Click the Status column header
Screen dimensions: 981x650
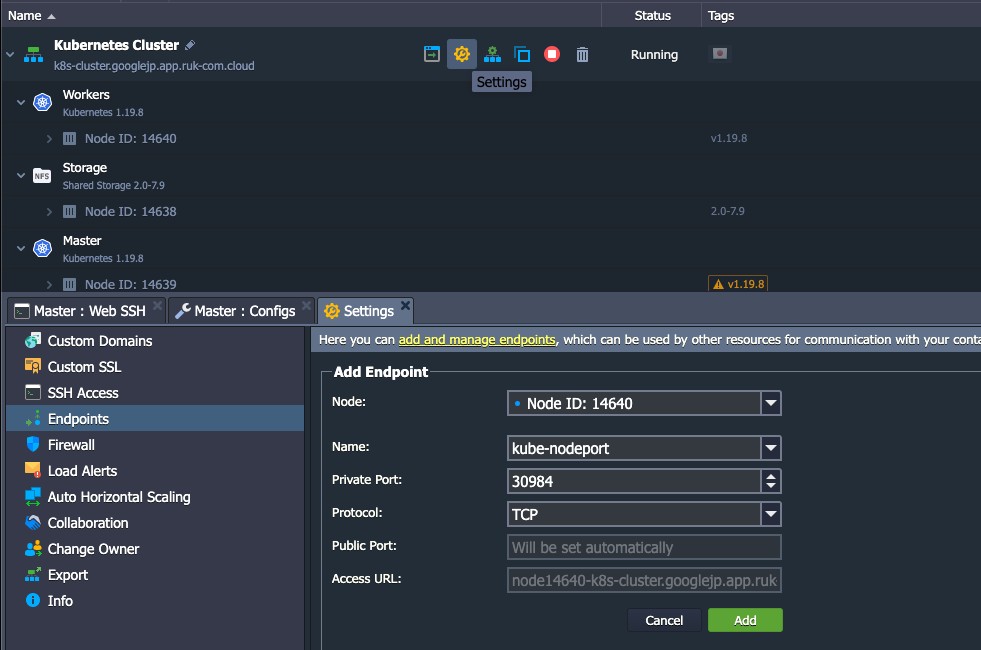(x=653, y=16)
